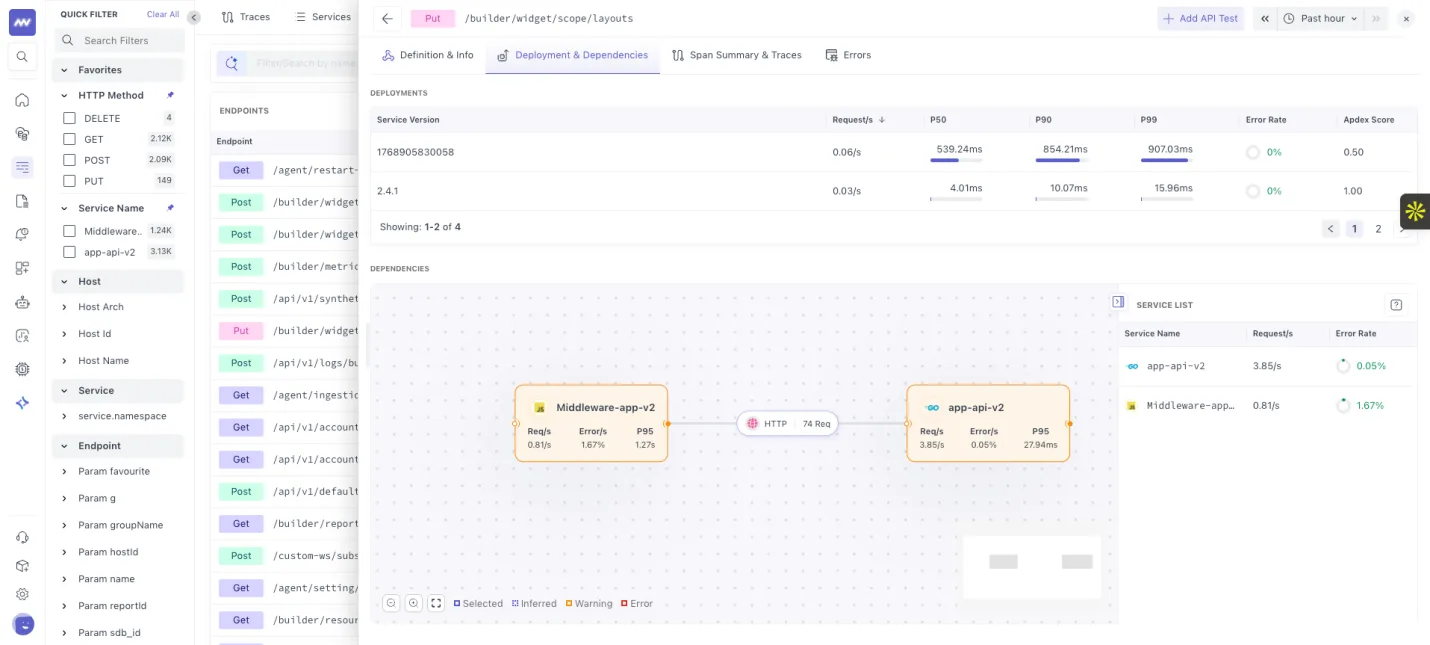Click the yellow floating asterisk widget
This screenshot has height=645, width=1430.
click(x=1415, y=211)
